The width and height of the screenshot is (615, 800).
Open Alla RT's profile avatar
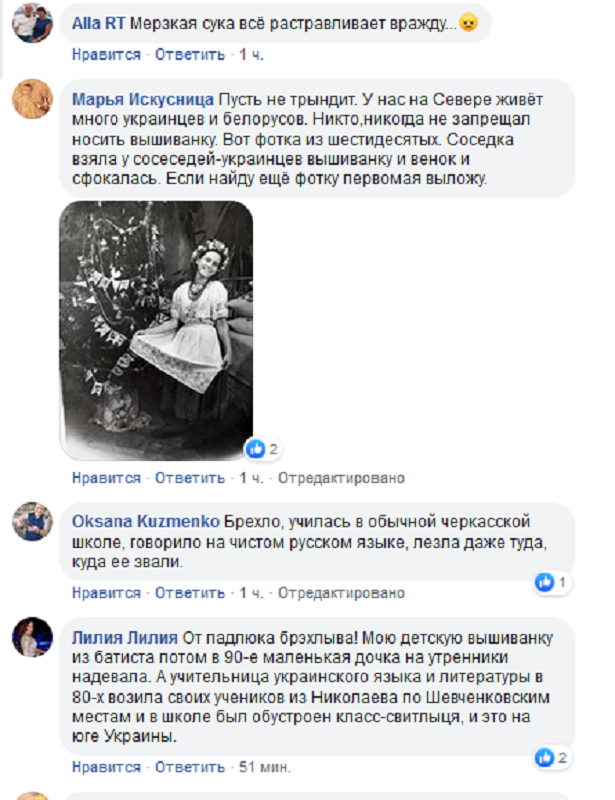coord(32,23)
